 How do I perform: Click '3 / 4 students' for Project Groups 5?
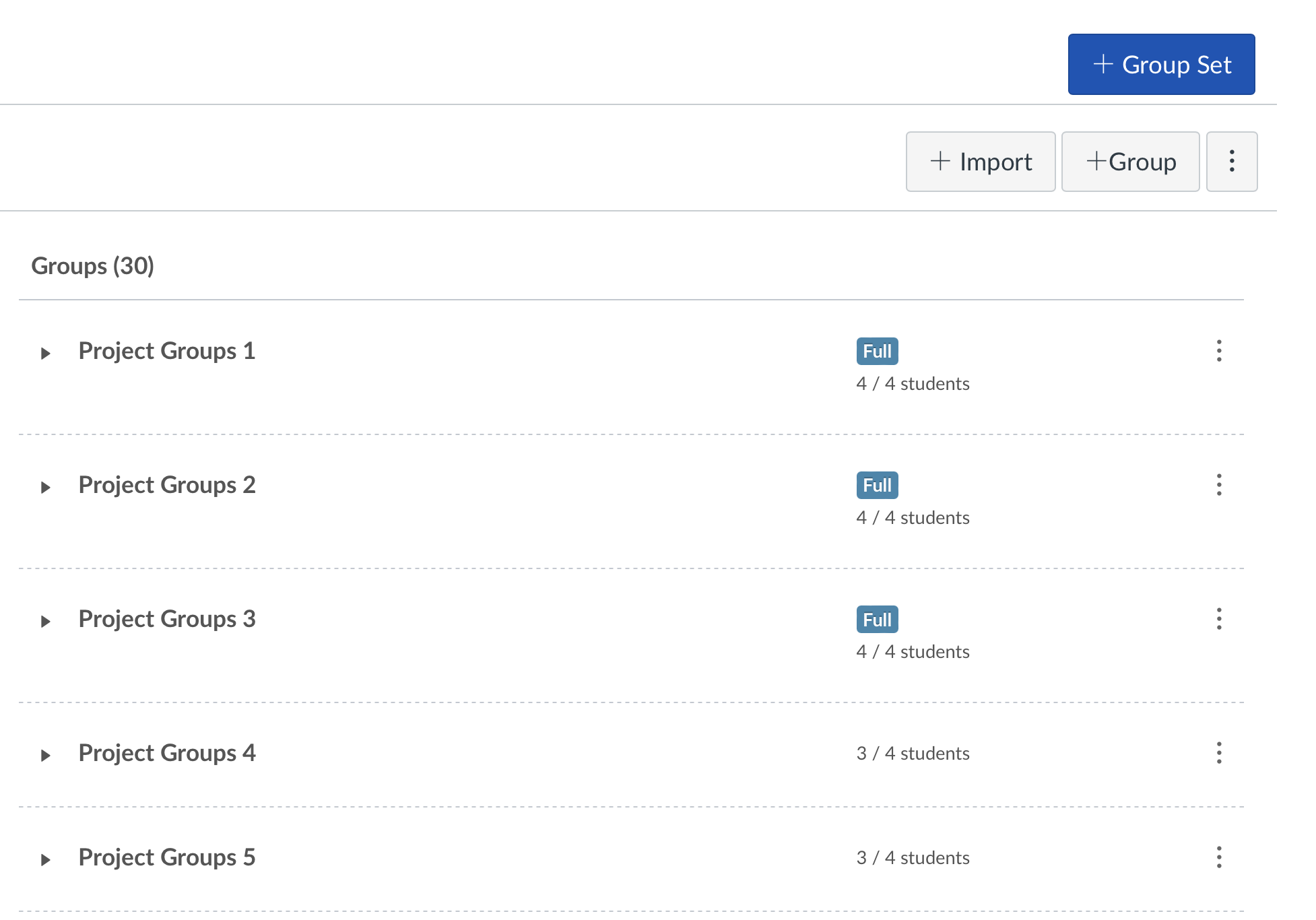click(x=913, y=858)
